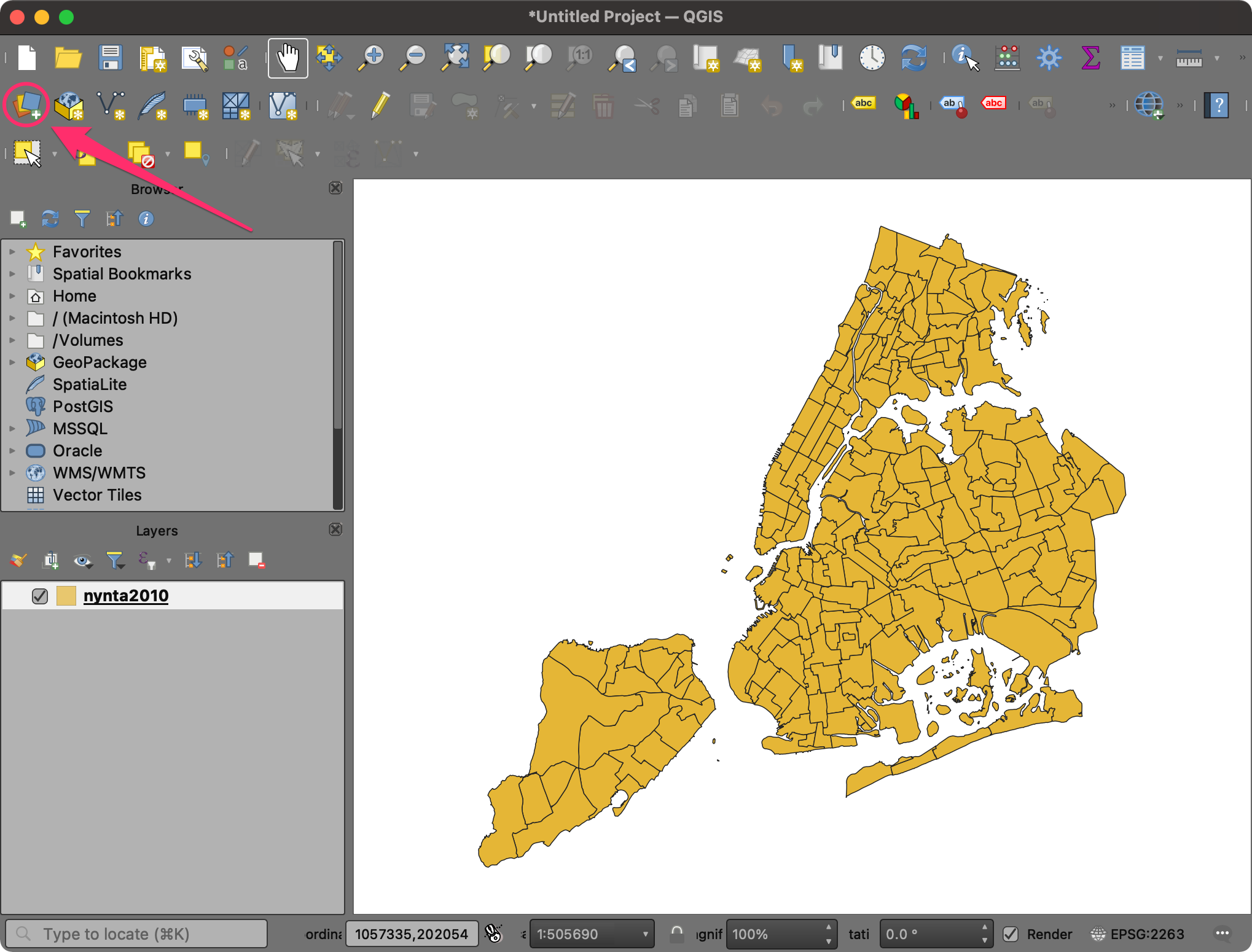The width and height of the screenshot is (1252, 952).
Task: Select the Pan Map hand tool
Action: pyautogui.click(x=288, y=58)
